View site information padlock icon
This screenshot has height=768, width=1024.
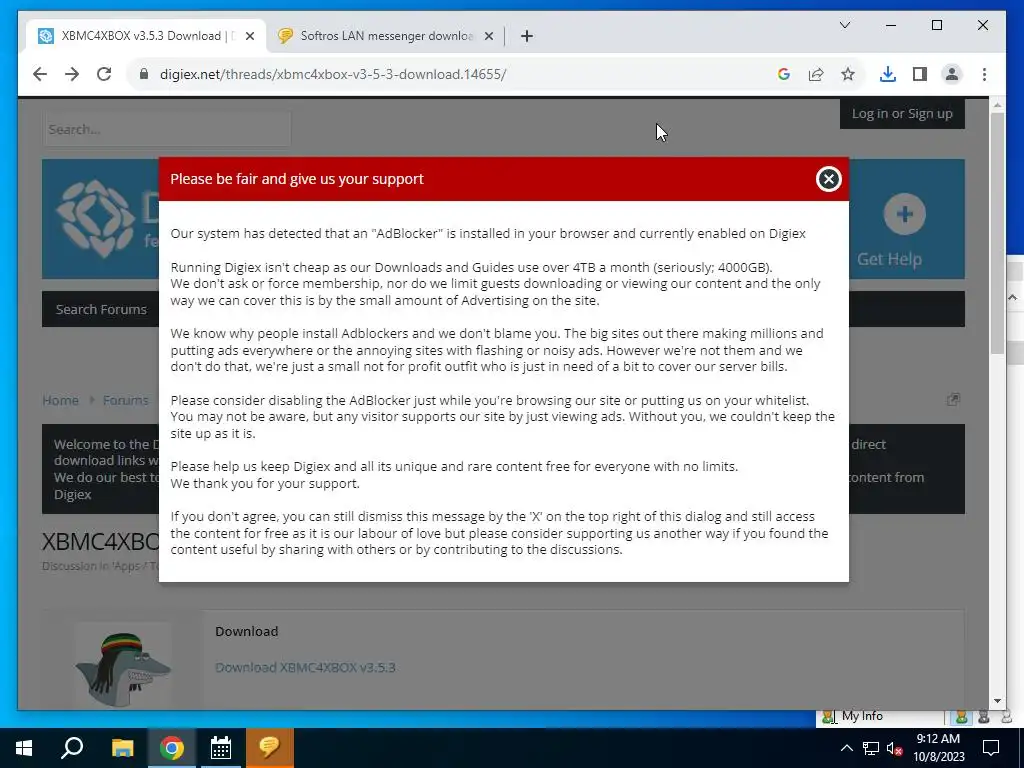coord(144,74)
